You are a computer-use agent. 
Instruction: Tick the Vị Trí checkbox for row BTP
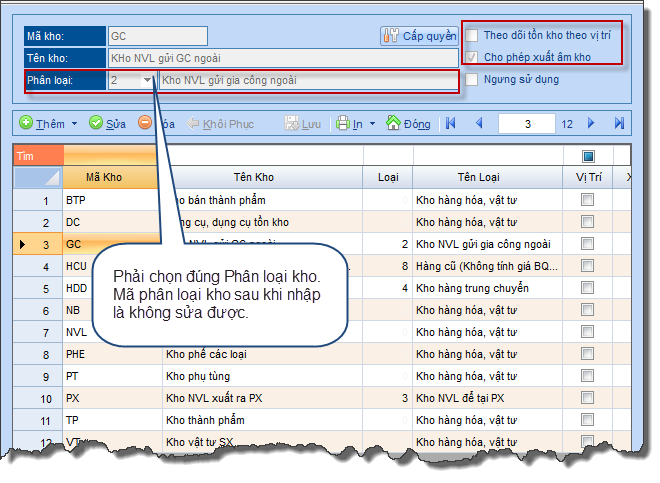[587, 200]
